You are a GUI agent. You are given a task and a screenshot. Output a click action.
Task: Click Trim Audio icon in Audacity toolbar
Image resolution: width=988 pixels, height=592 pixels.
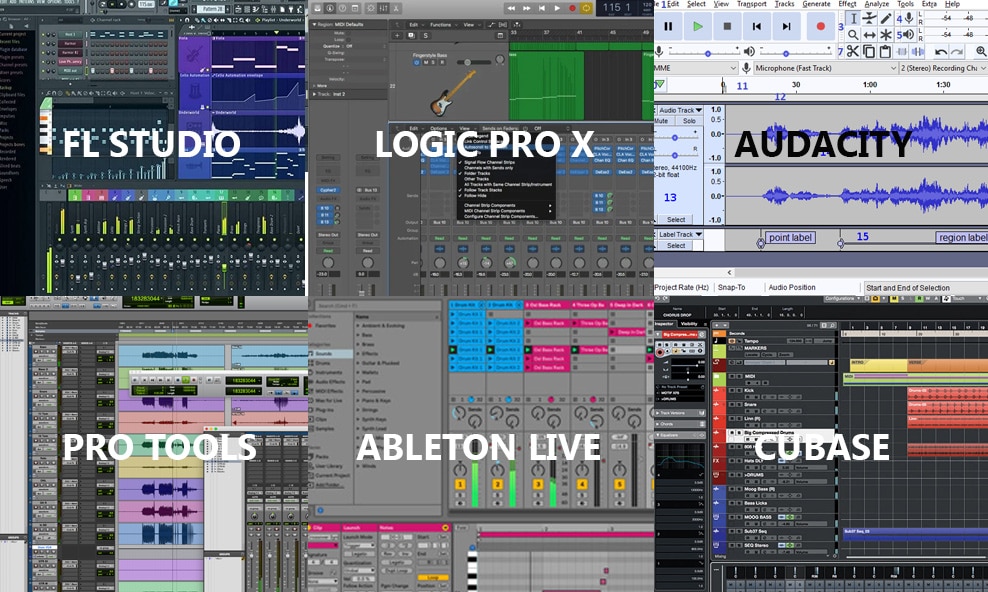point(902,52)
